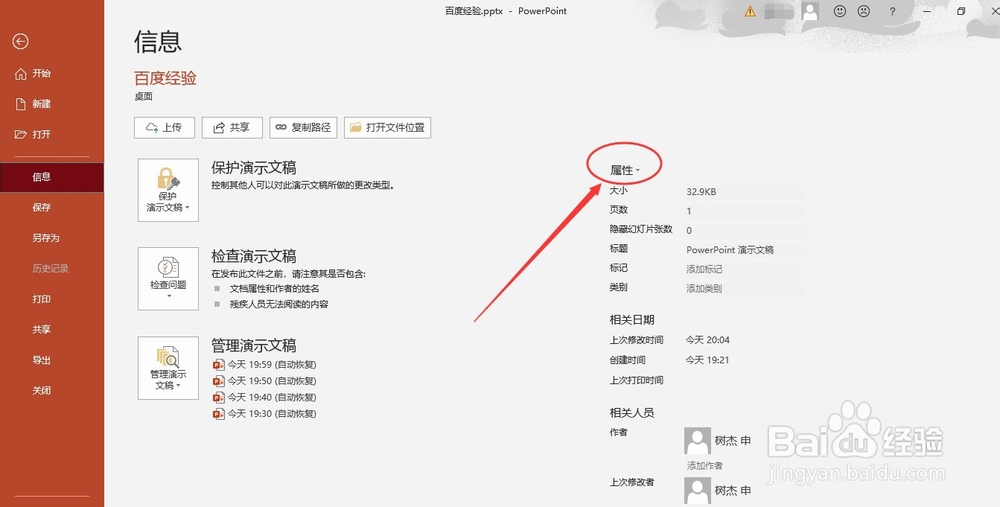Viewport: 1000px width, 507px height.
Task: Click the question mark help icon
Action: (892, 11)
